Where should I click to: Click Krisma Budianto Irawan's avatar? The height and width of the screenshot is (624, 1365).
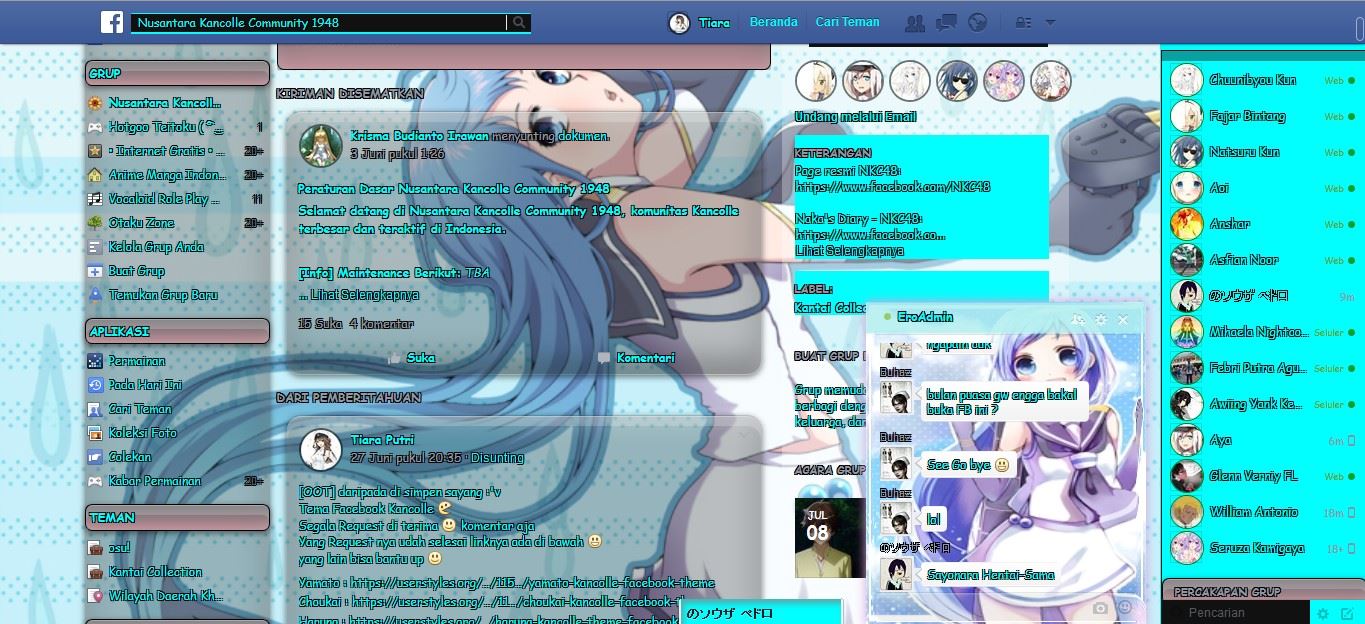(x=321, y=145)
